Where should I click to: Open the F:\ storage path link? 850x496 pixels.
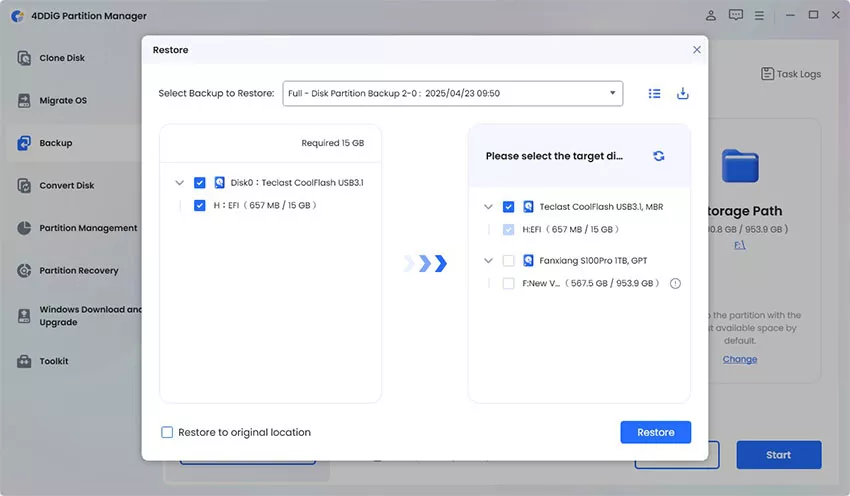pyautogui.click(x=739, y=245)
